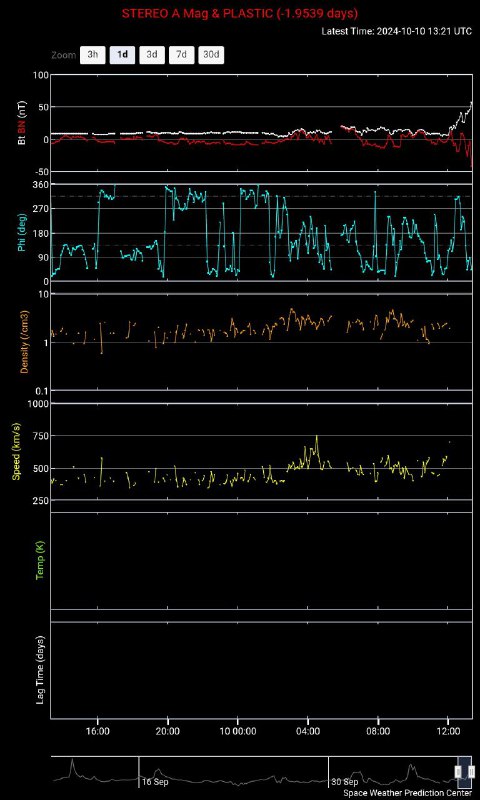Screen dimensions: 480x800
Task: Click the 16:00 time axis tick label
Action: 97,731
